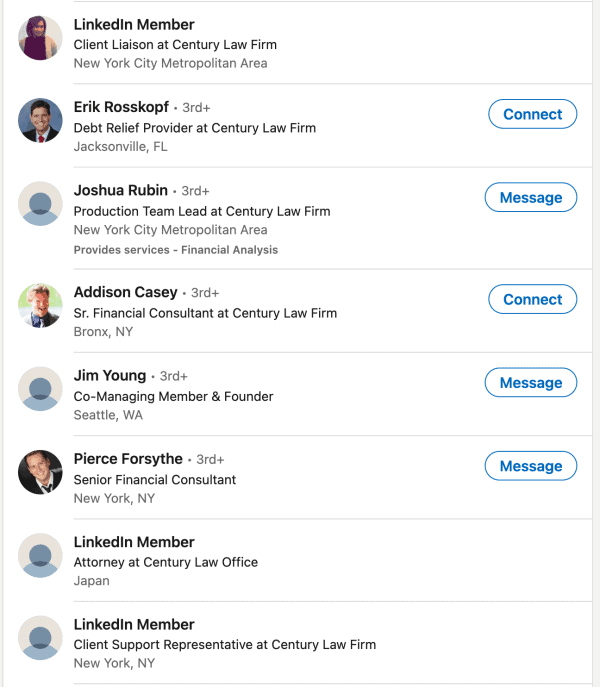Viewport: 600px width, 687px height.
Task: Click Joshua Rubin's placeholder avatar icon
Action: pyautogui.click(x=41, y=204)
